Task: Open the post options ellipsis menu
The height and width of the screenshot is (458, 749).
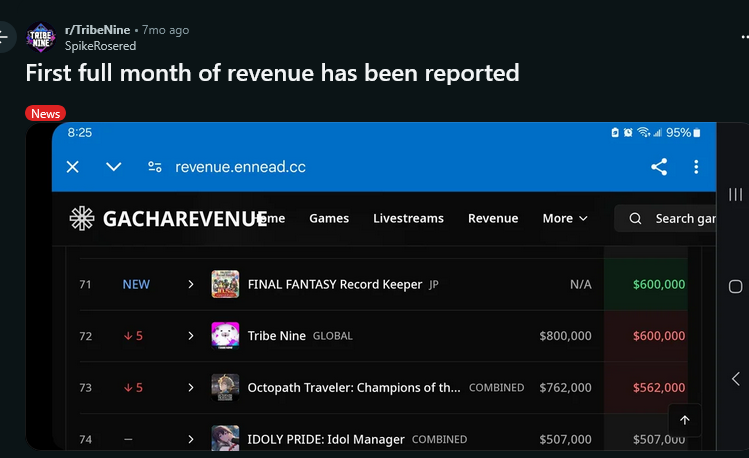Action: [x=745, y=37]
